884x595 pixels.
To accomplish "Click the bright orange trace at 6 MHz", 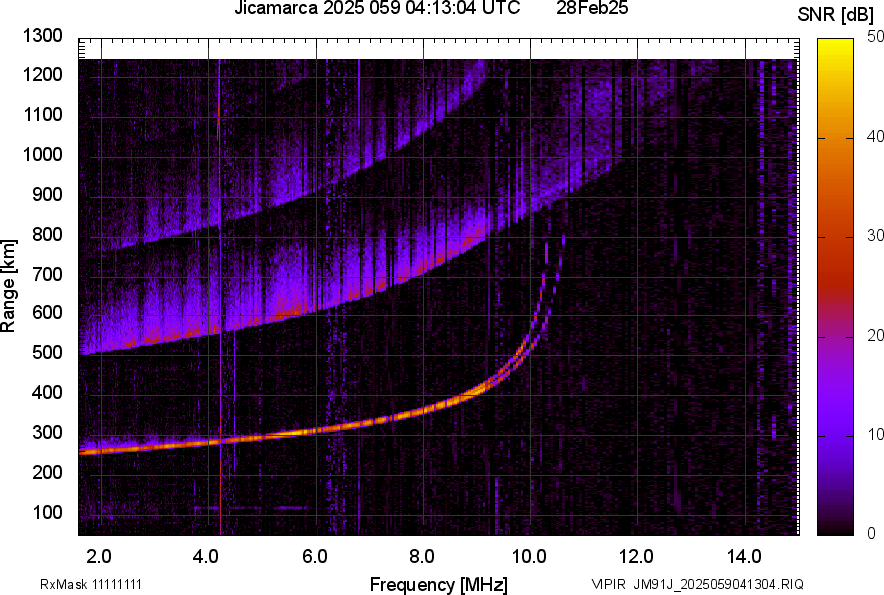I will pyautogui.click(x=315, y=429).
